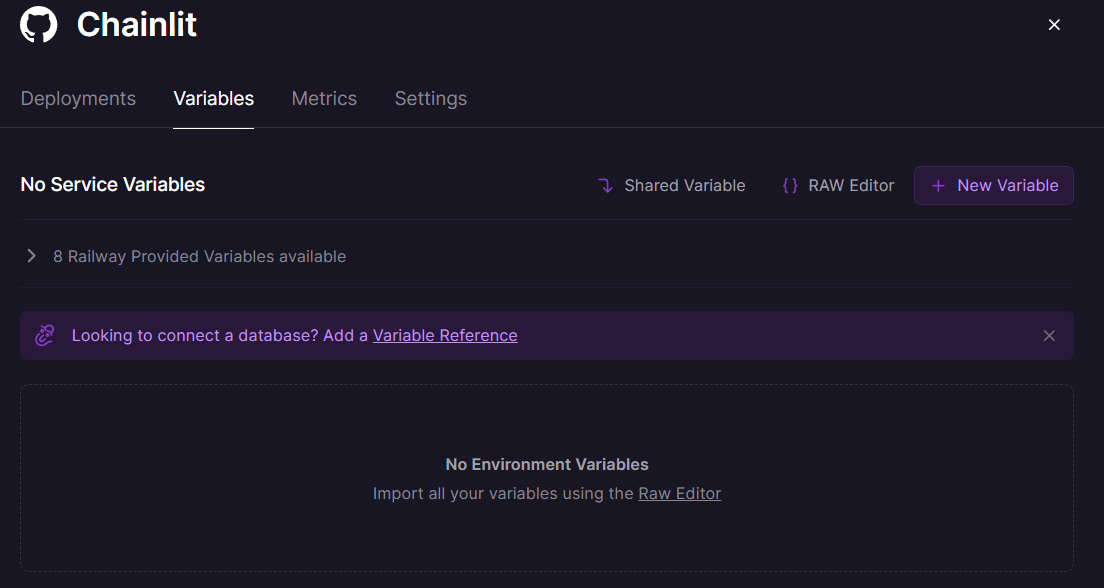Add a Shared Variable
Screen dimensions: 1104x588
click(672, 185)
